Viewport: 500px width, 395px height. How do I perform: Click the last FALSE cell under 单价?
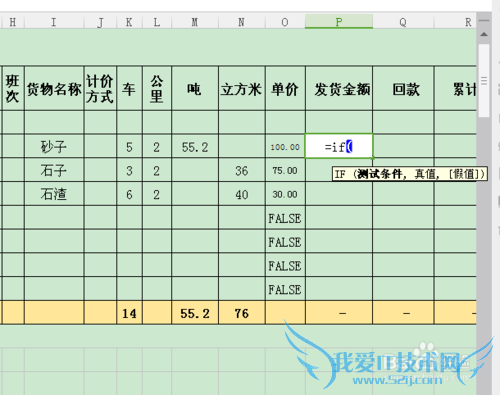(x=285, y=289)
